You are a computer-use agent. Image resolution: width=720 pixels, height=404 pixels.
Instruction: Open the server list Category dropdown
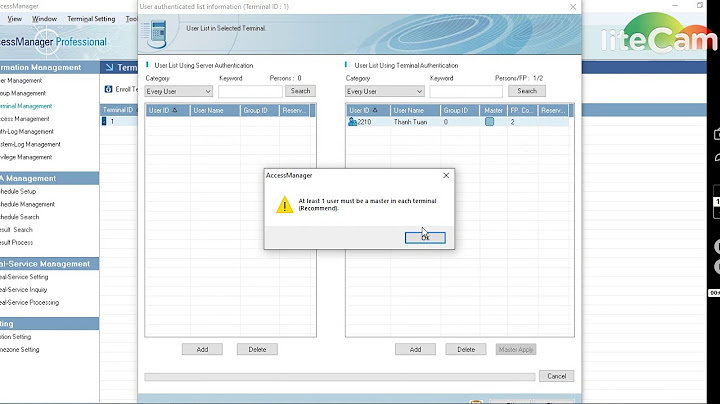tap(178, 91)
